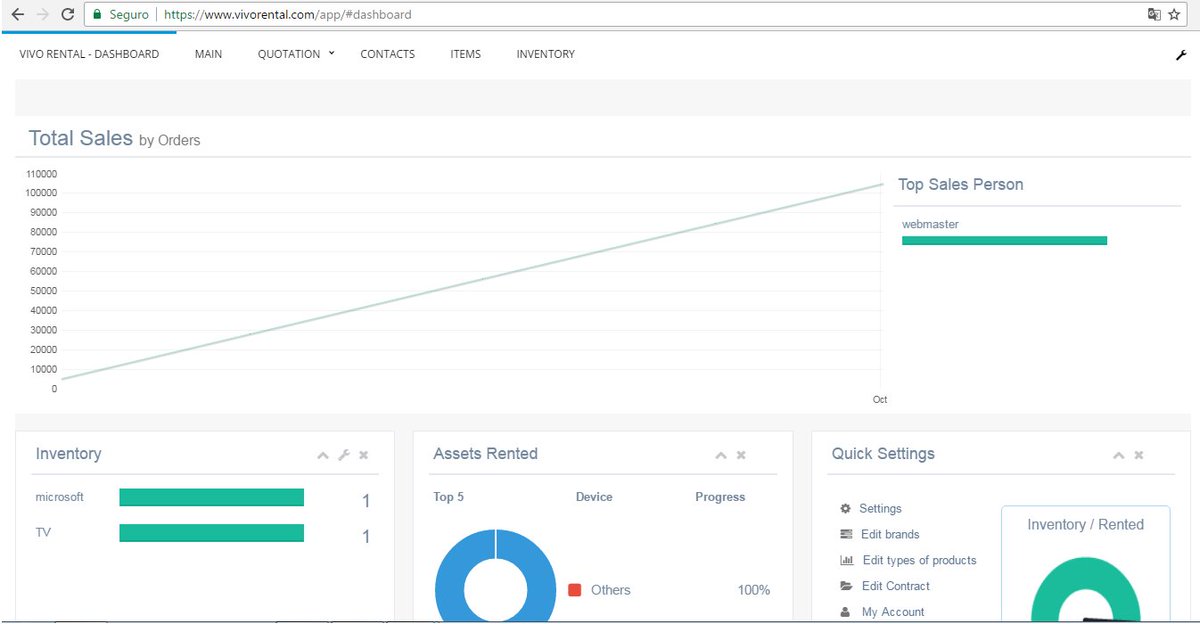Click the icon beside Edit brands

coord(846,534)
